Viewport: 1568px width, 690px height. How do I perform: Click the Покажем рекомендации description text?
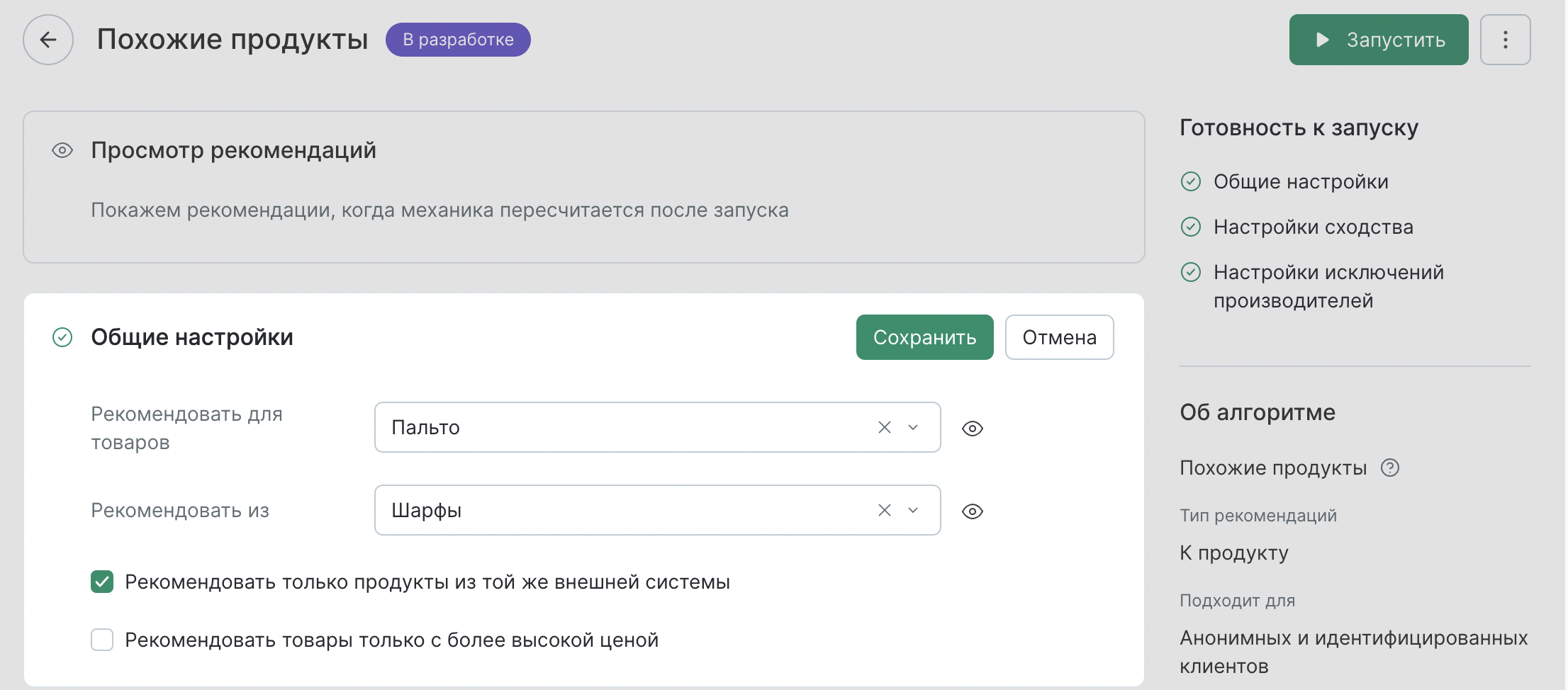pyautogui.click(x=439, y=210)
